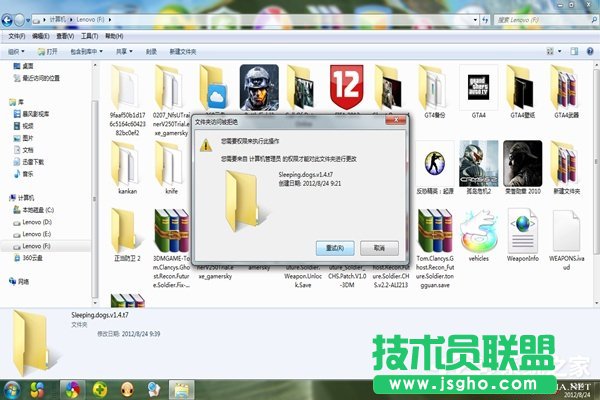Click the Windows Start button on taskbar

13,387
